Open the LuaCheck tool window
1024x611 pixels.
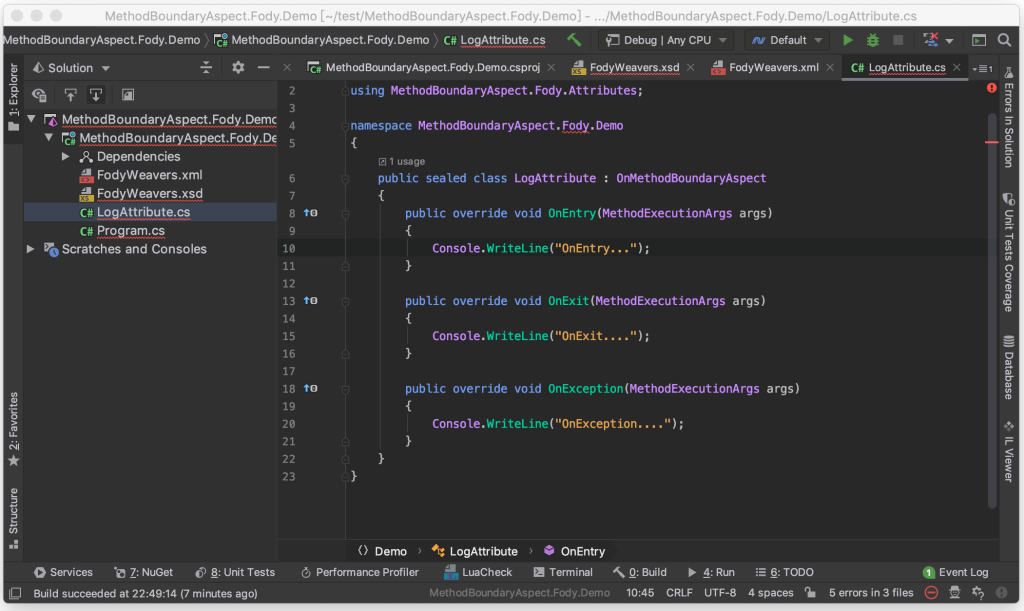478,572
